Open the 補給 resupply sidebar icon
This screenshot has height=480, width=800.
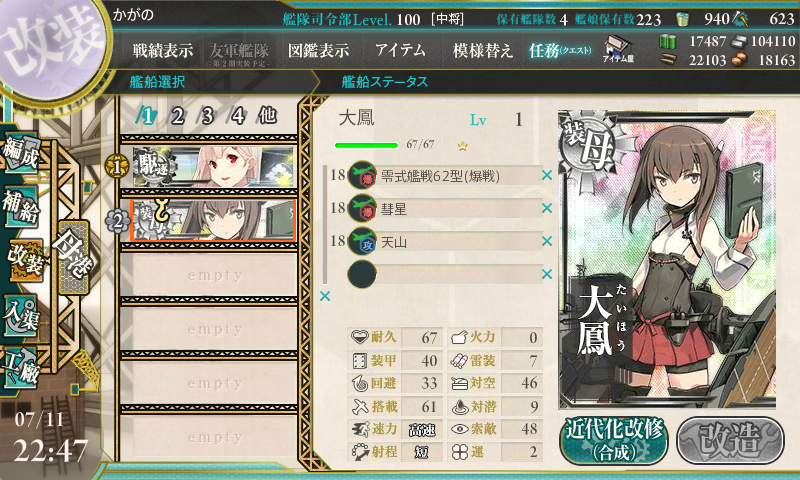pos(21,206)
